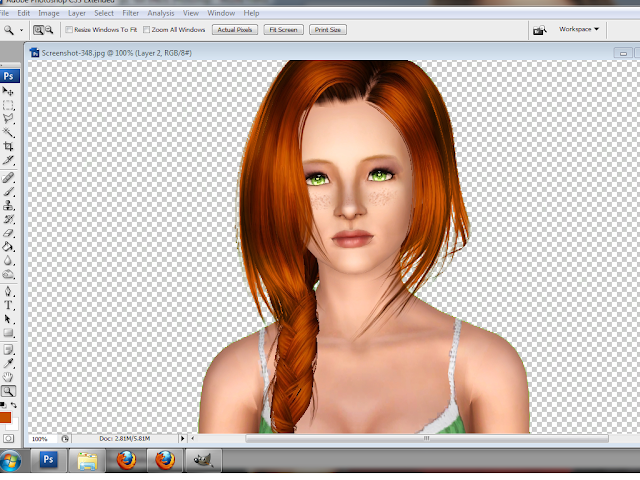Toggle Quick Mask mode
This screenshot has width=640, height=480.
(8, 438)
